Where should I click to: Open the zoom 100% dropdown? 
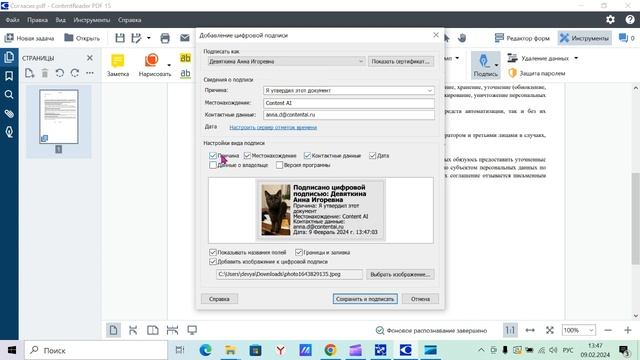579,330
